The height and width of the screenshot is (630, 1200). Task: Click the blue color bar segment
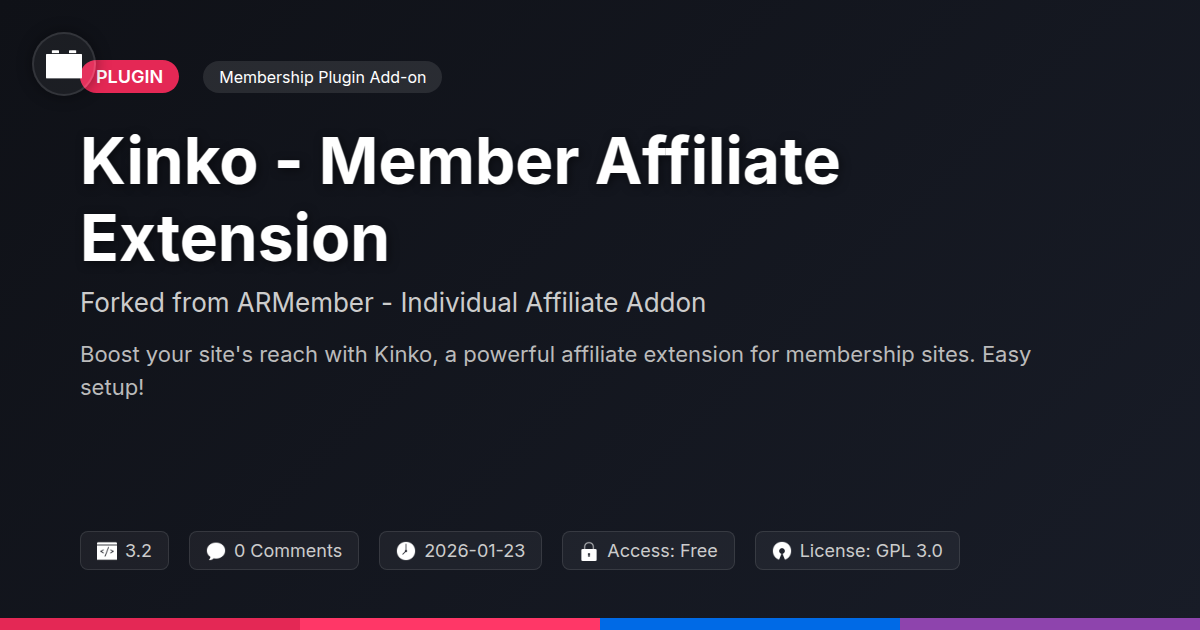(x=750, y=623)
